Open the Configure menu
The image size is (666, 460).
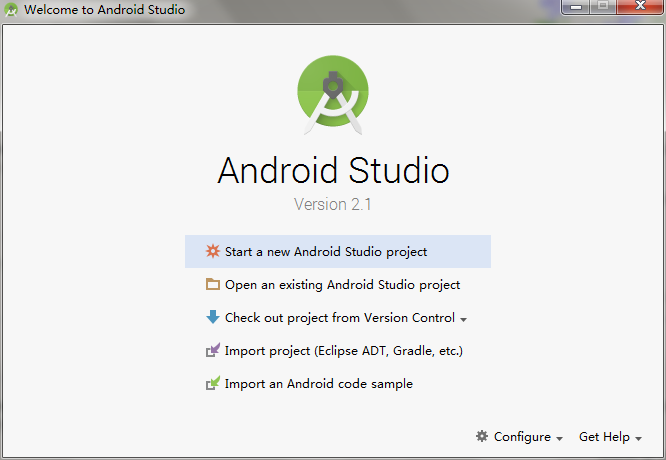point(519,437)
